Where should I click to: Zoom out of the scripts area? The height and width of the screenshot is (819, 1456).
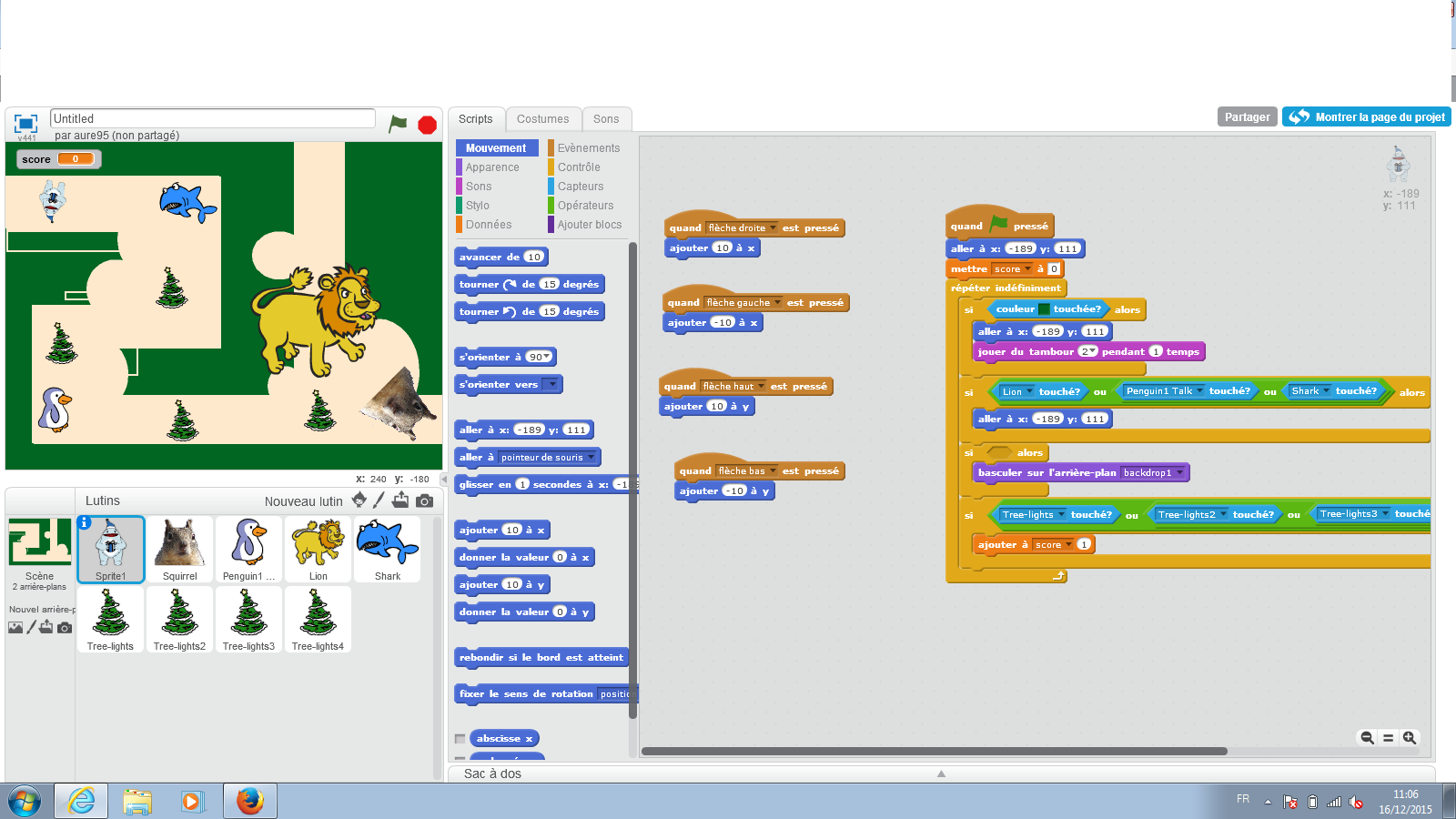point(1367,738)
